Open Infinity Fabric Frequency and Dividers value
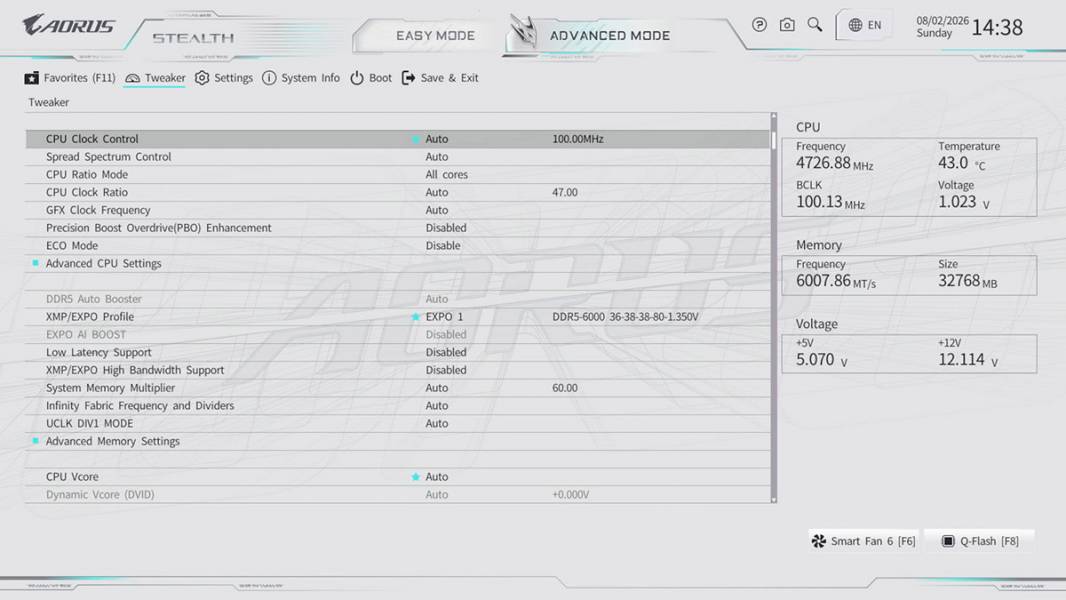 click(x=436, y=405)
